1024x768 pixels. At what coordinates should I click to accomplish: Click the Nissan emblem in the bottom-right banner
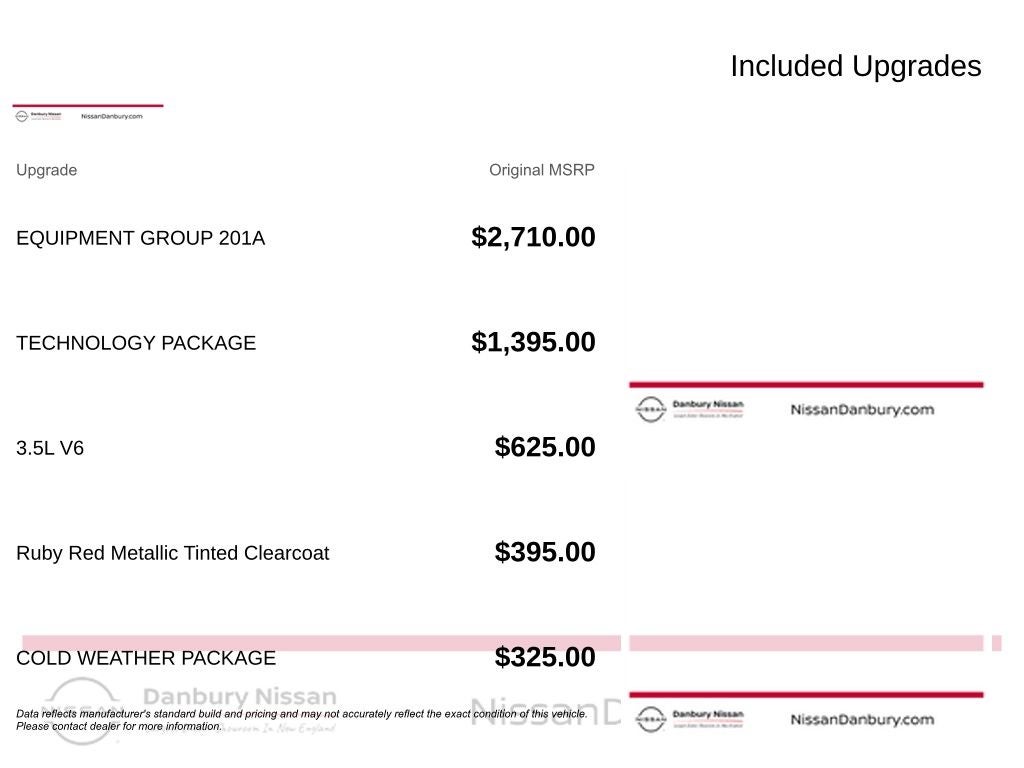pos(650,719)
